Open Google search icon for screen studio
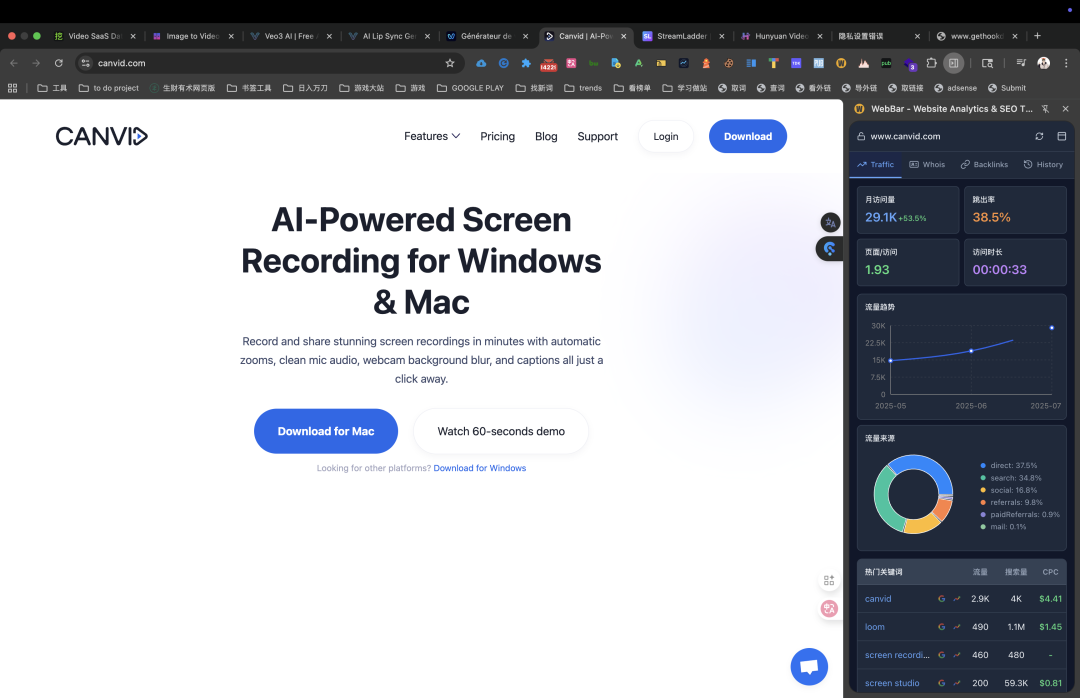 coord(942,683)
